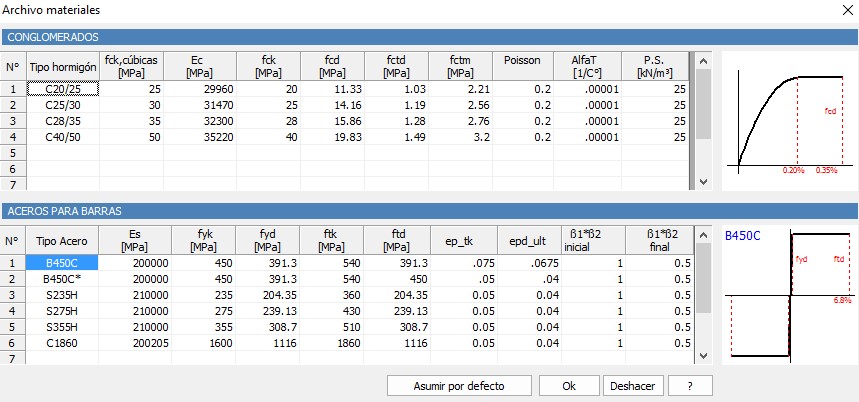Select the C20/25 concrete type cell

coord(62,89)
